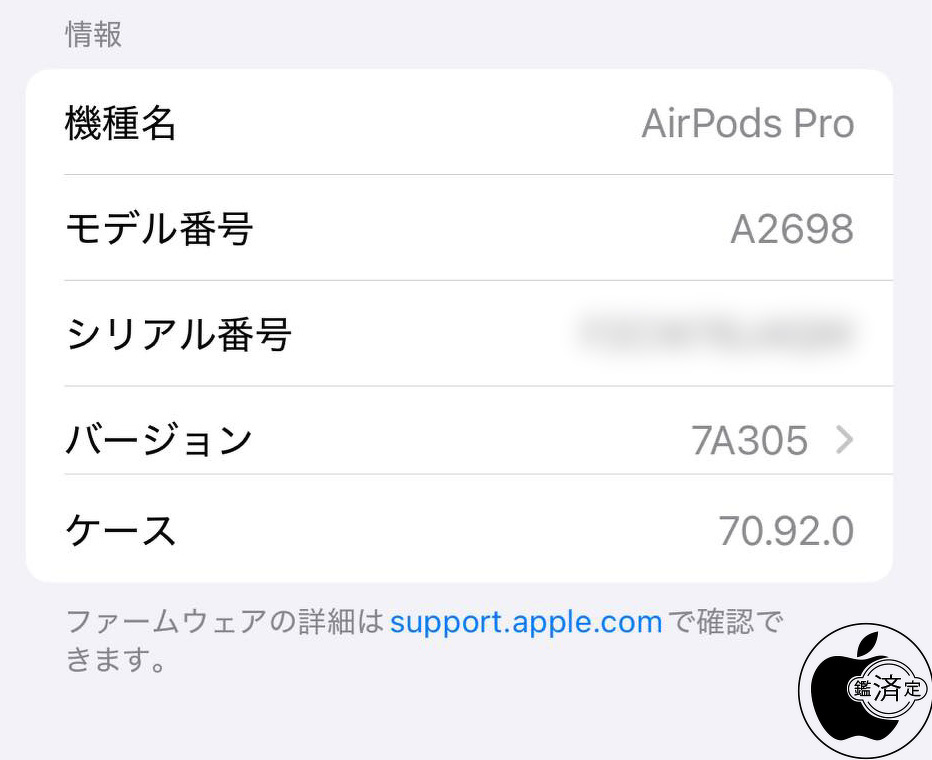Tap the 70.92.0 case version value
This screenshot has height=760, width=932.
tap(786, 531)
